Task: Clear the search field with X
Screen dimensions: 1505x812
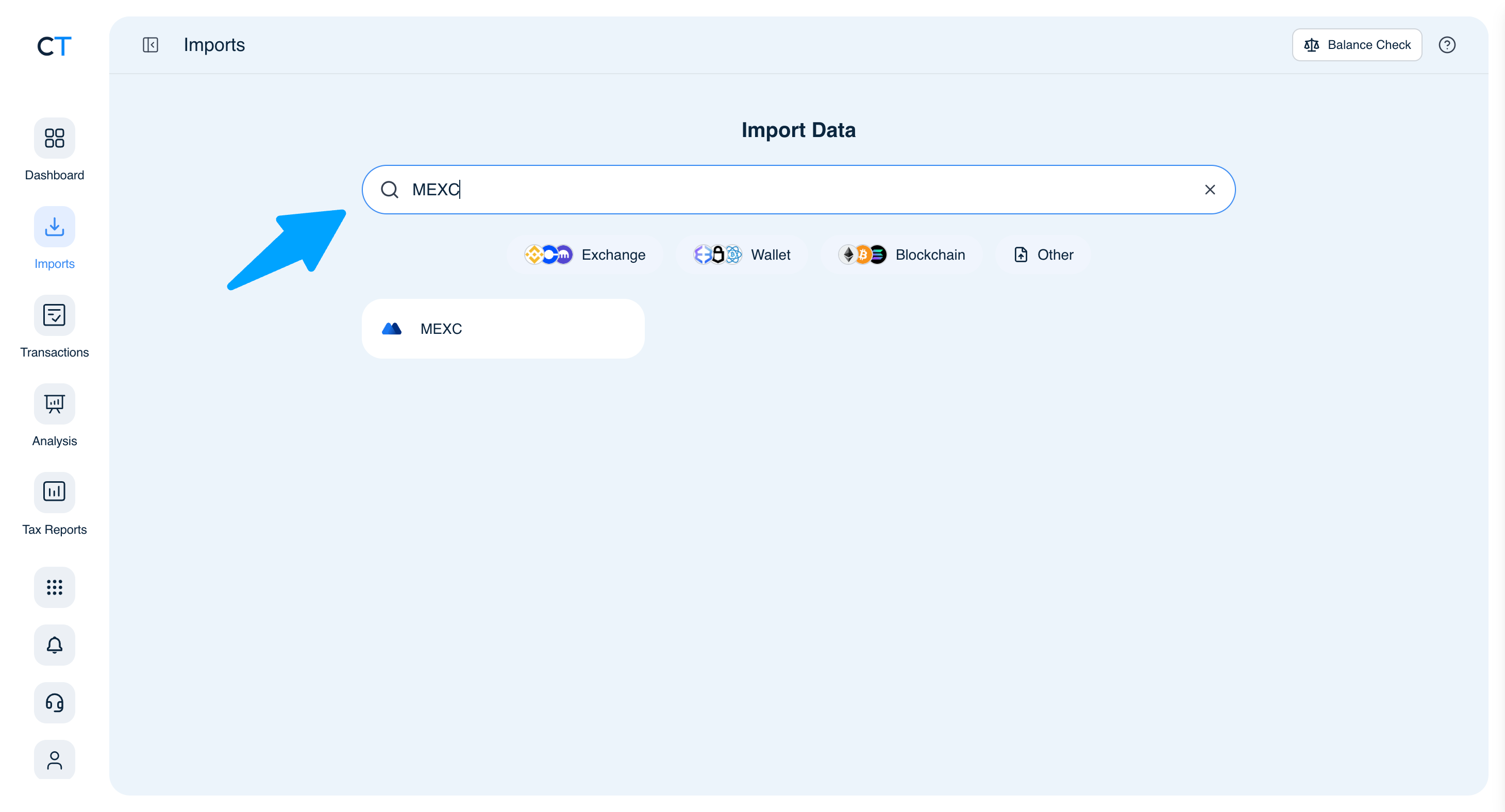Action: point(1210,190)
